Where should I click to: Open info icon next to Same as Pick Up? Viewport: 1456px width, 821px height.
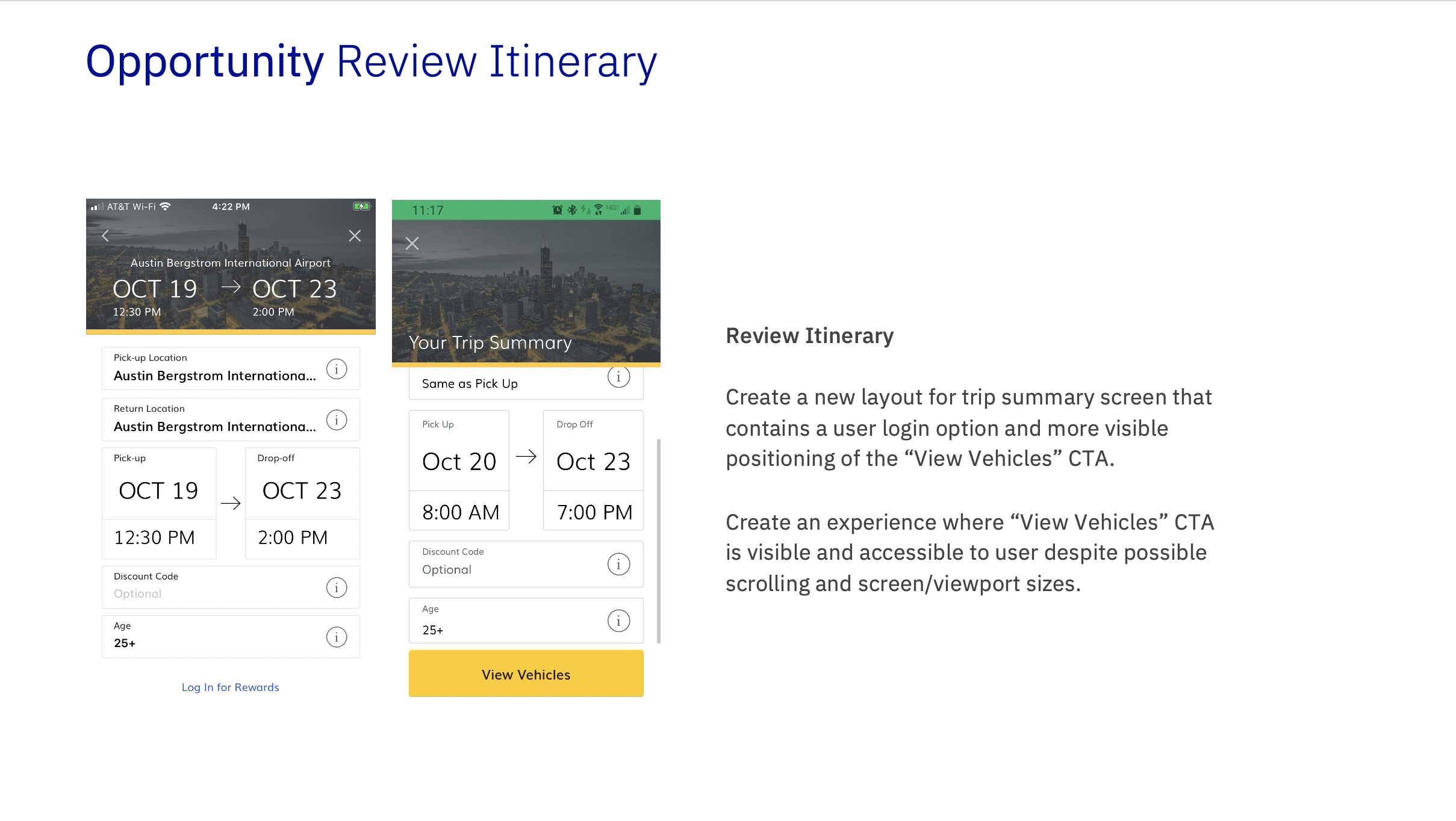click(618, 377)
